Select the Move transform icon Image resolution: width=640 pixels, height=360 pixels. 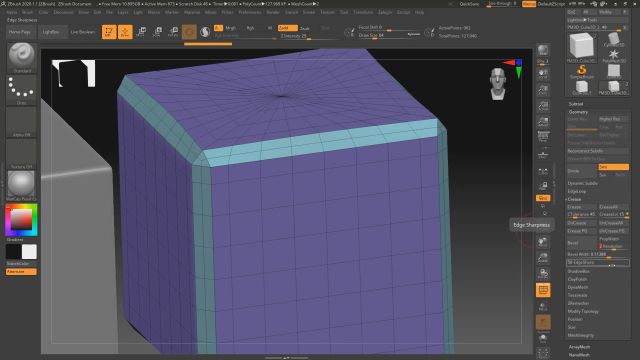(141, 32)
